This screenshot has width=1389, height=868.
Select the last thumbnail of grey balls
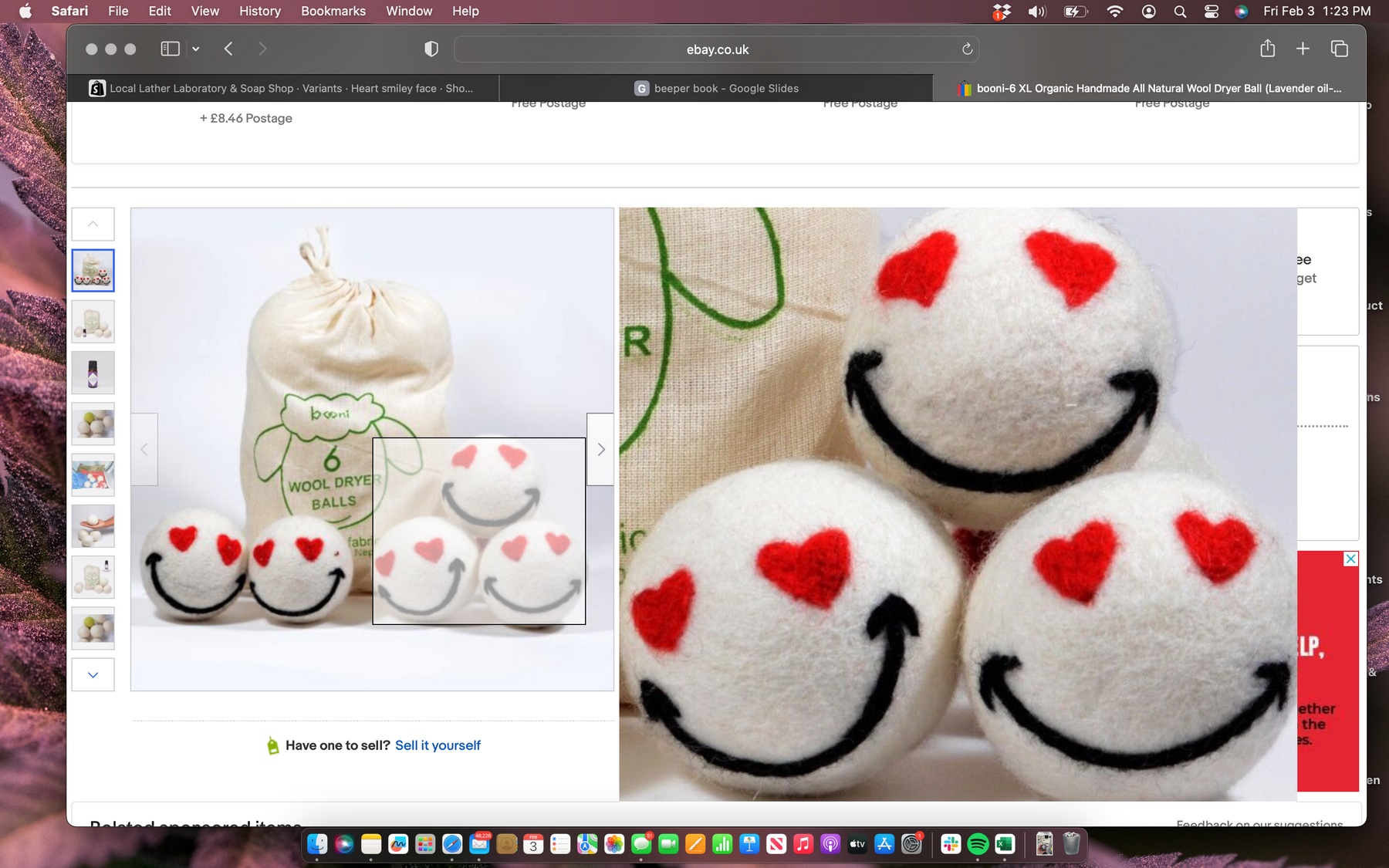(93, 628)
